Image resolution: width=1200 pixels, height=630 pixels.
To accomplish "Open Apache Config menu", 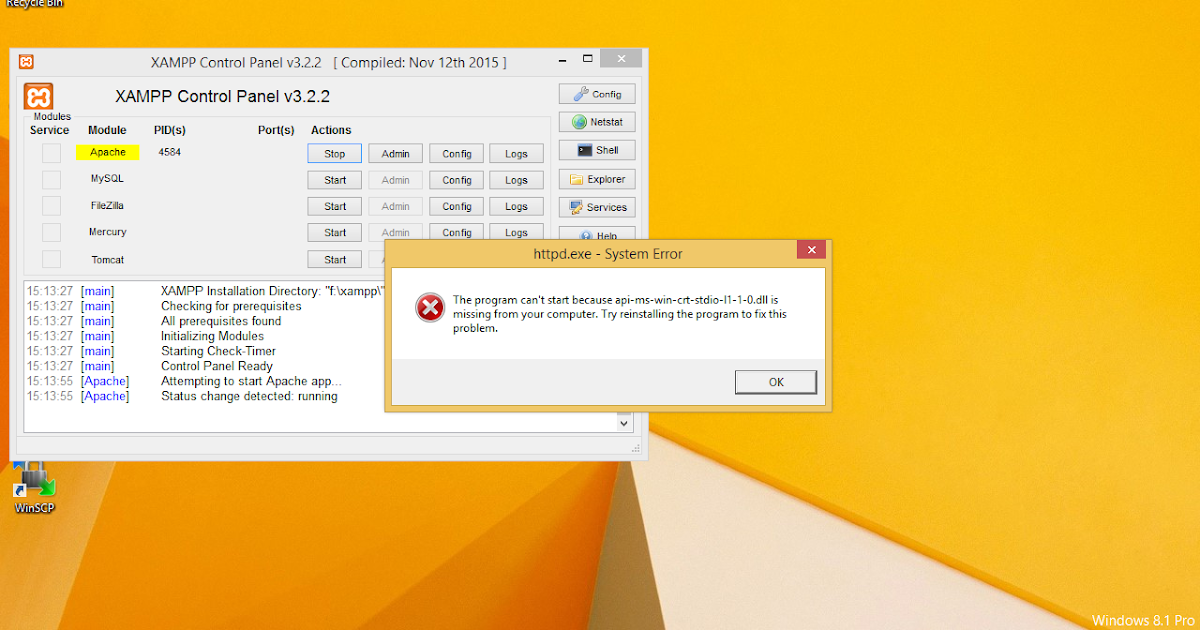I will coord(457,153).
